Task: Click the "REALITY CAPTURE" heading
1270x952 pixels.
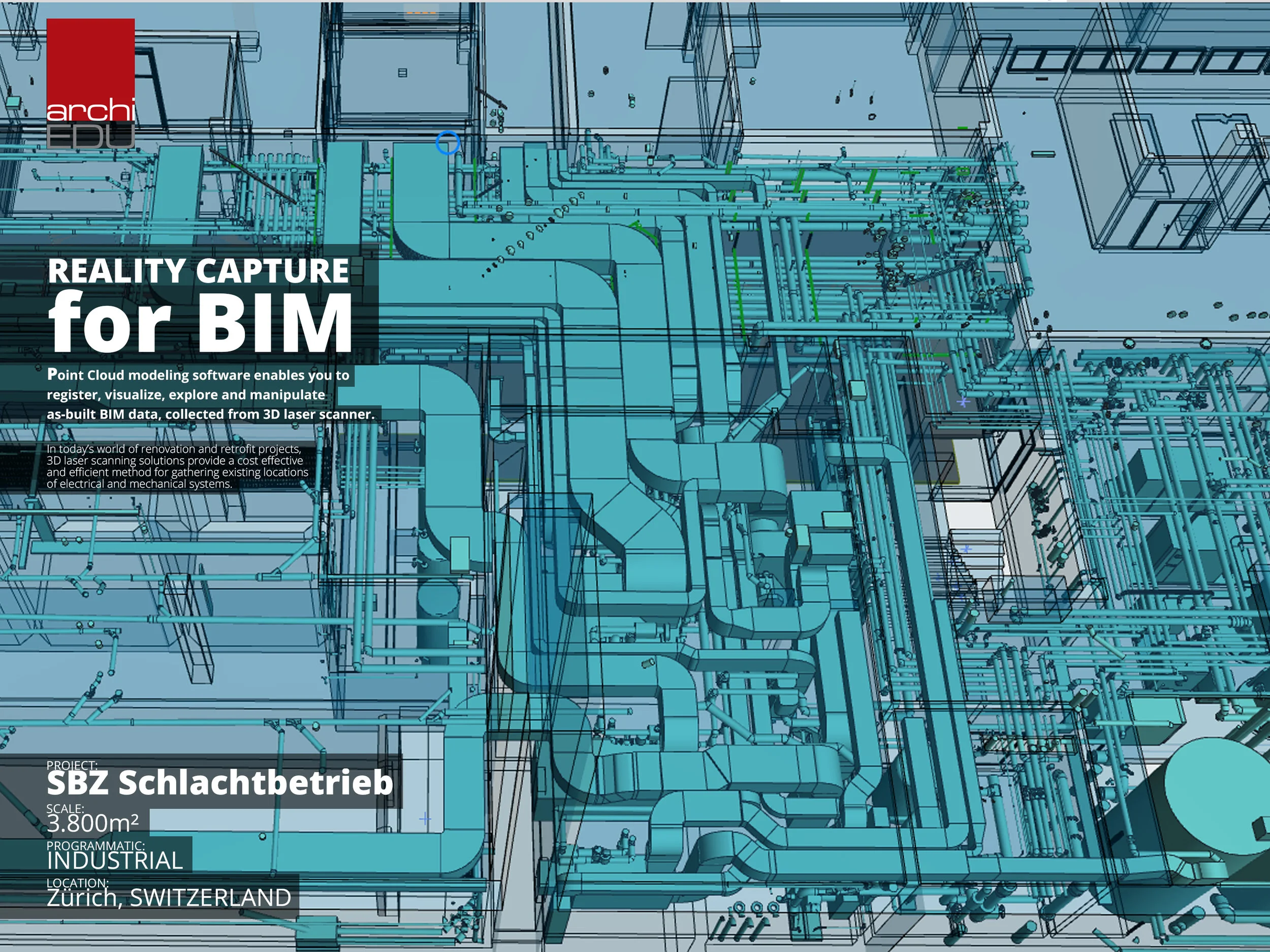Action: click(x=199, y=270)
